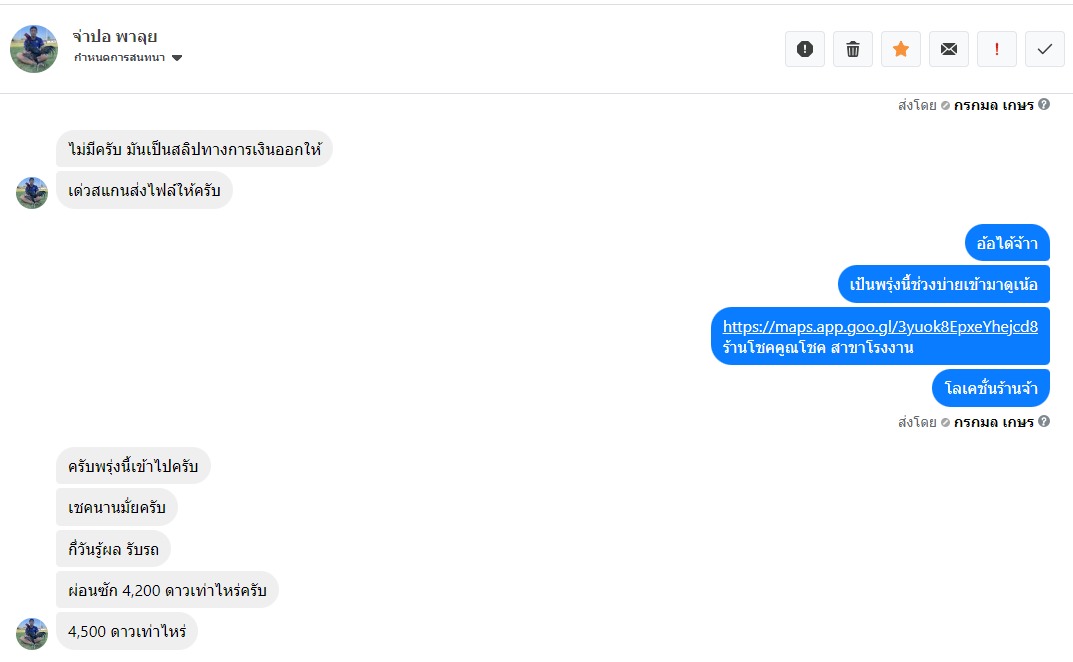This screenshot has height=662, width=1073.
Task: Click the sender name กรกมล เกษร below messages
Action: tap(993, 422)
